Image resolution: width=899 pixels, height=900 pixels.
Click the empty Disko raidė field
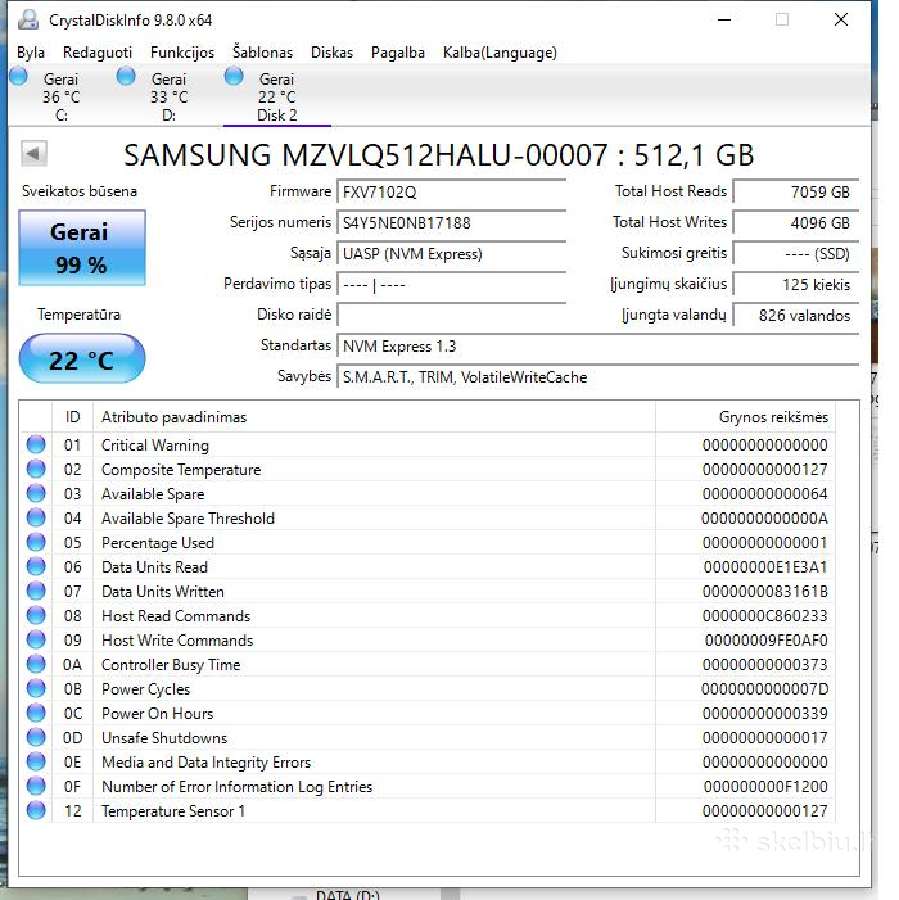pos(451,315)
